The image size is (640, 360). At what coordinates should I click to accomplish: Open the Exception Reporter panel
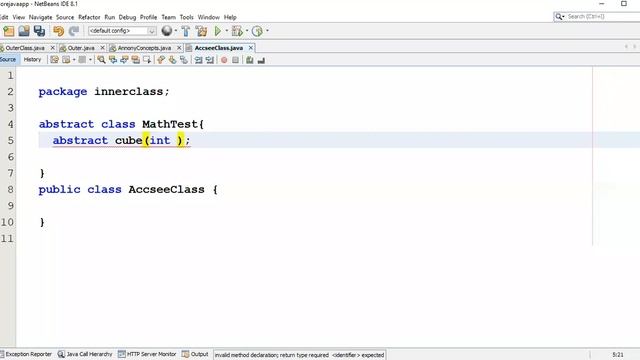26,354
